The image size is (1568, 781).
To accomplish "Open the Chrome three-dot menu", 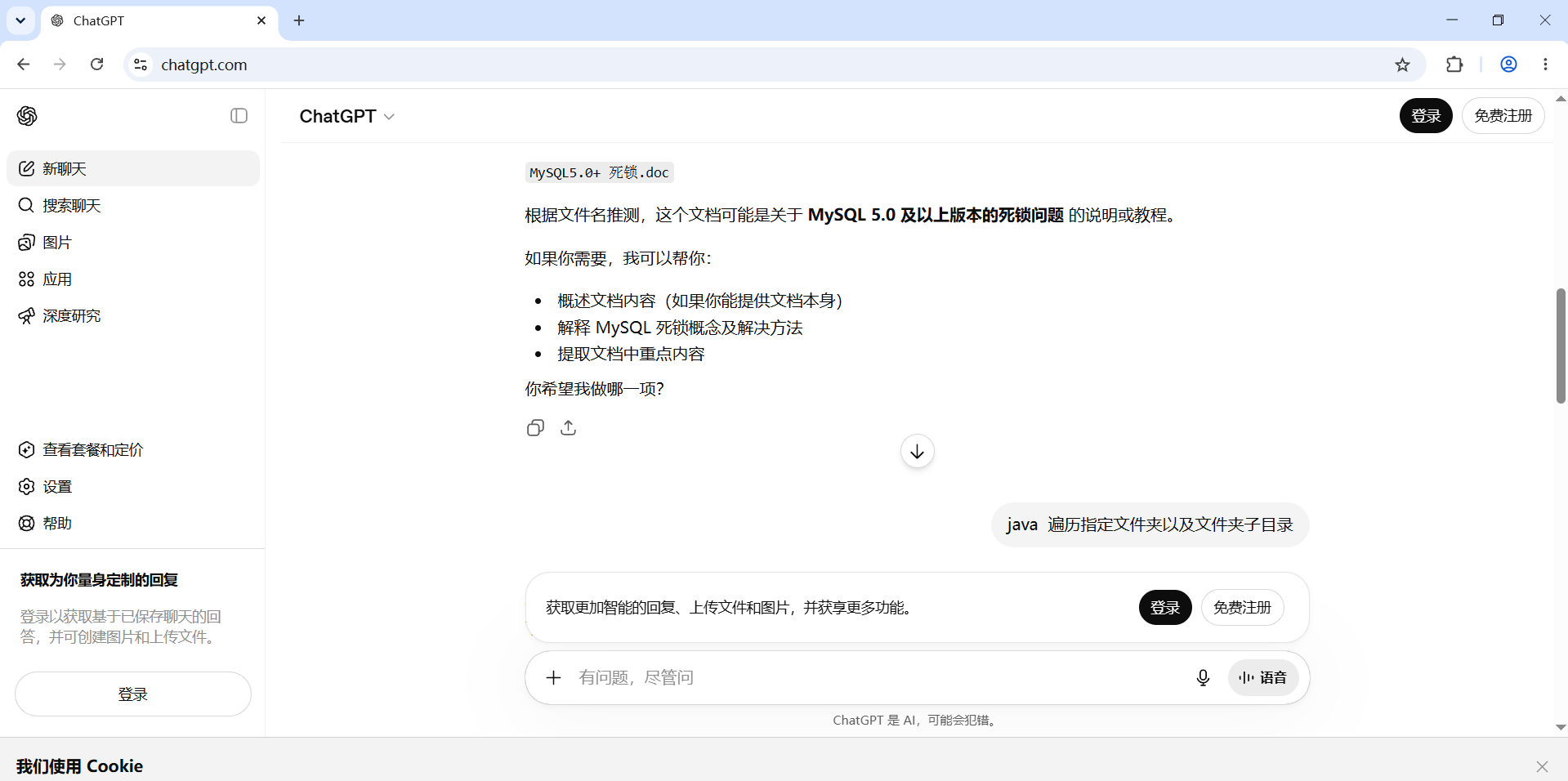I will (x=1545, y=65).
